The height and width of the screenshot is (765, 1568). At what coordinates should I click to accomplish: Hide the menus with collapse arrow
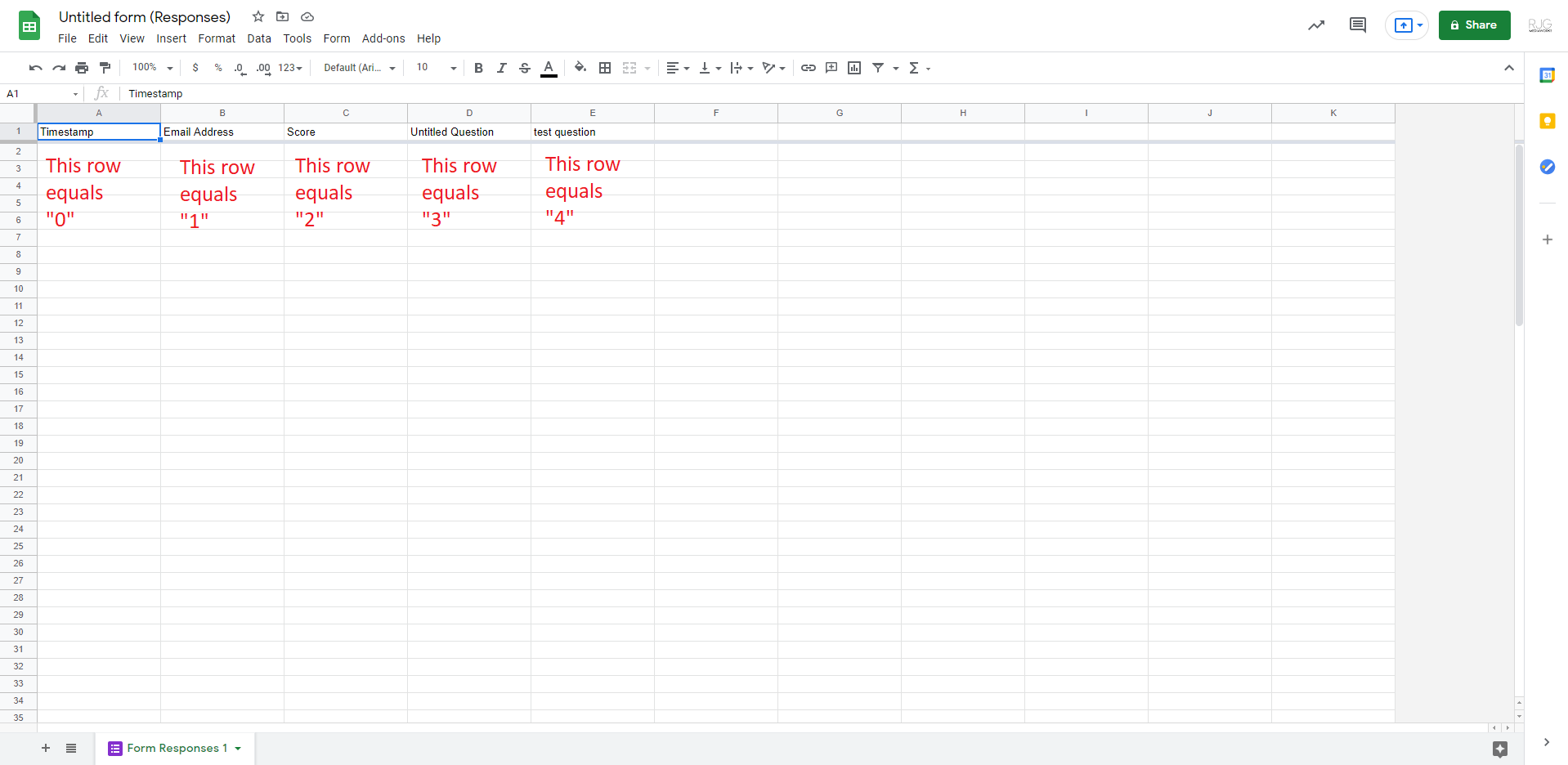click(x=1509, y=68)
